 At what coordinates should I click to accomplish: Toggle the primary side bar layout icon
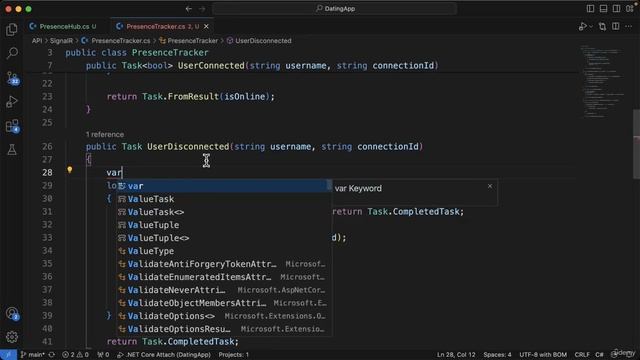(590, 9)
